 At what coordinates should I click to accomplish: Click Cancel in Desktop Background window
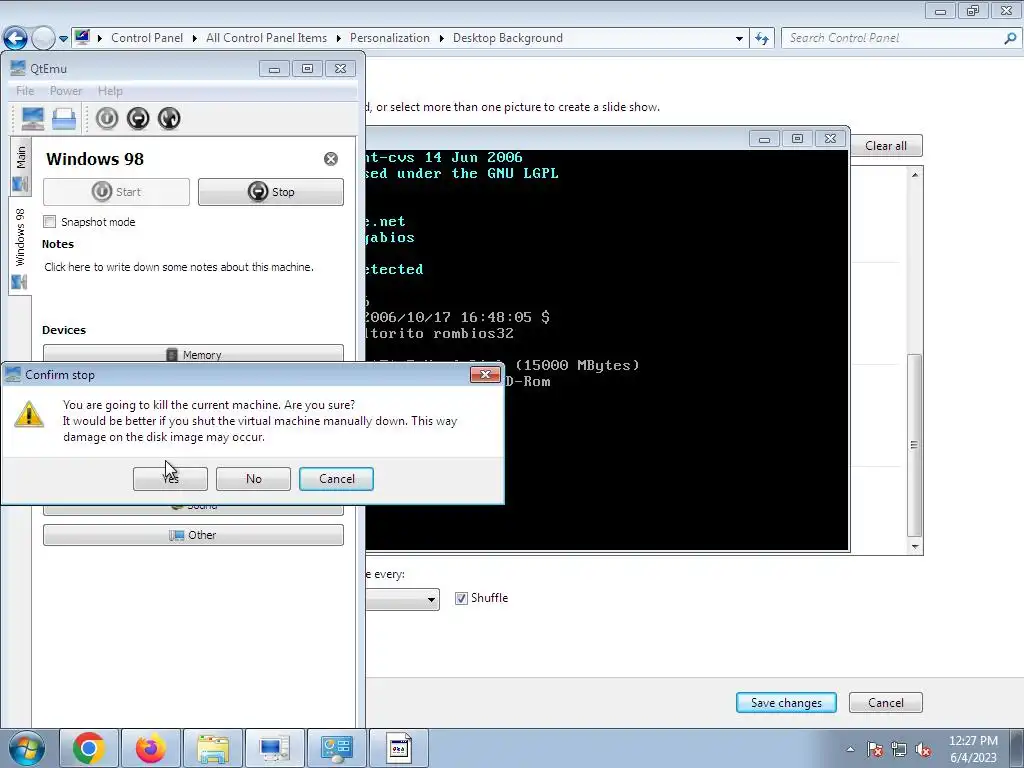886,703
